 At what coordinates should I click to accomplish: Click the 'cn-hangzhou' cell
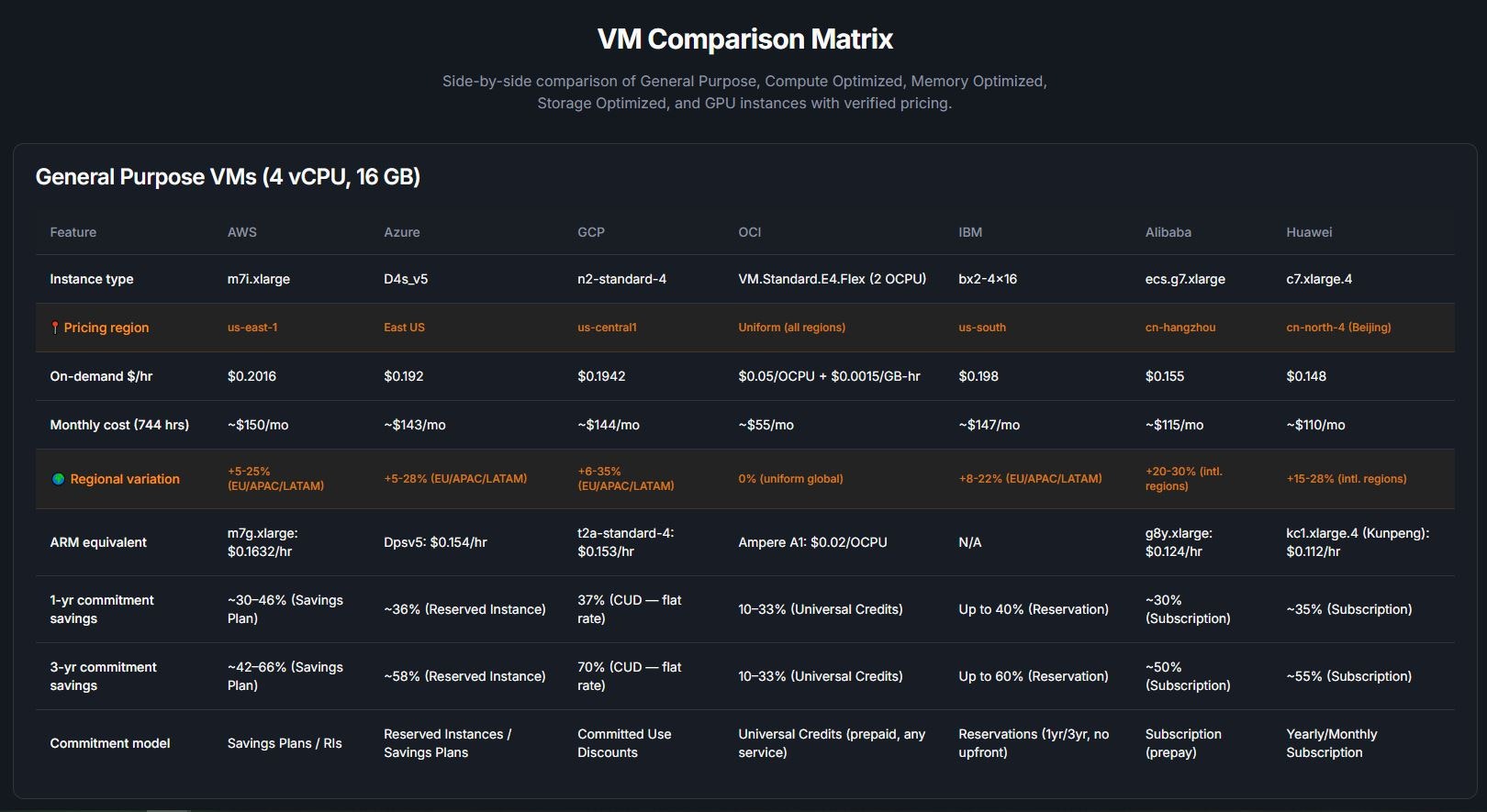pyautogui.click(x=1180, y=328)
